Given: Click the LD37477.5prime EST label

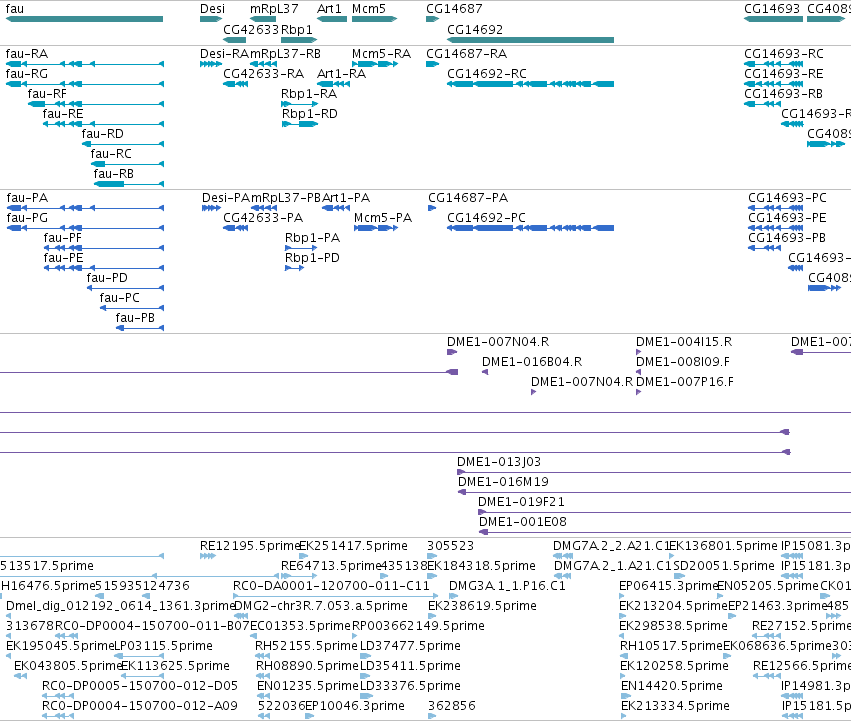Looking at the screenshot, I should tap(410, 646).
